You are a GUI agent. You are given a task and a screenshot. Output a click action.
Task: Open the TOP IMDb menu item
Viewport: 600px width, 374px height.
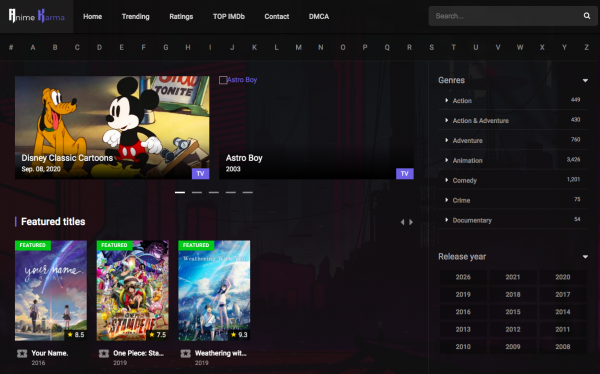[229, 16]
